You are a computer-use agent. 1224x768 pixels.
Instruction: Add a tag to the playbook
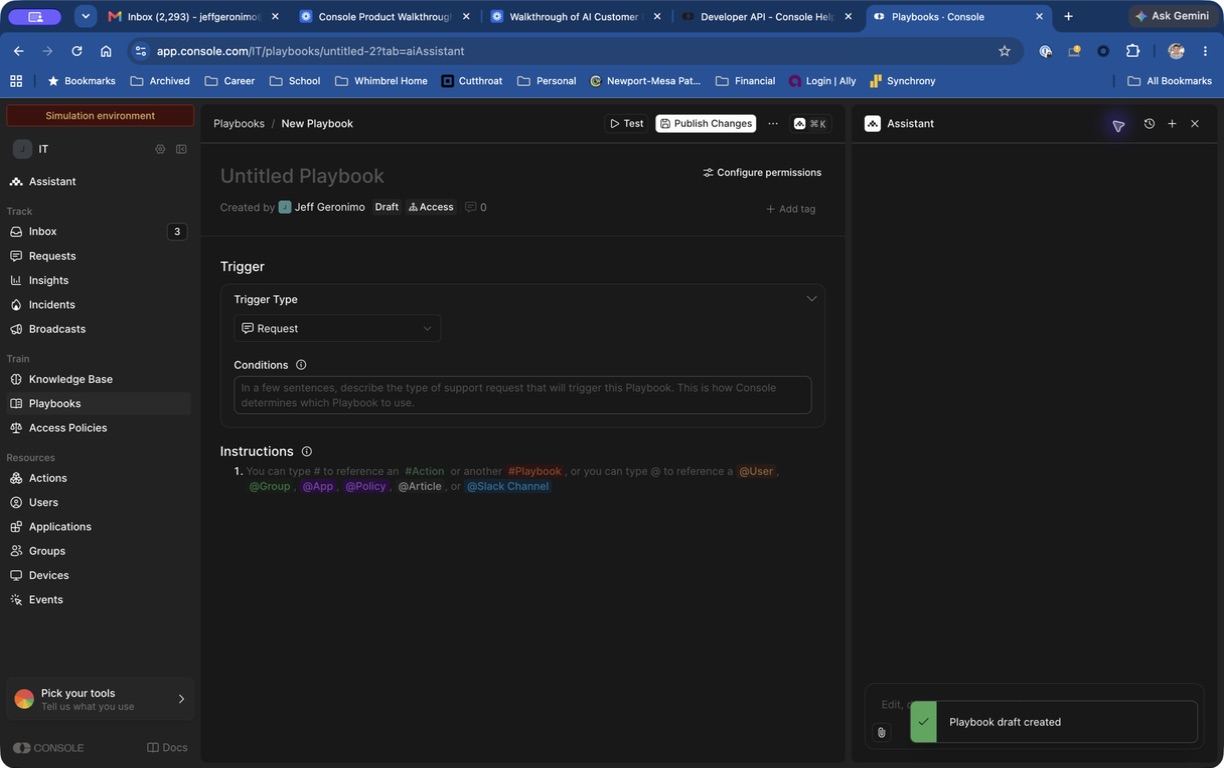point(790,209)
